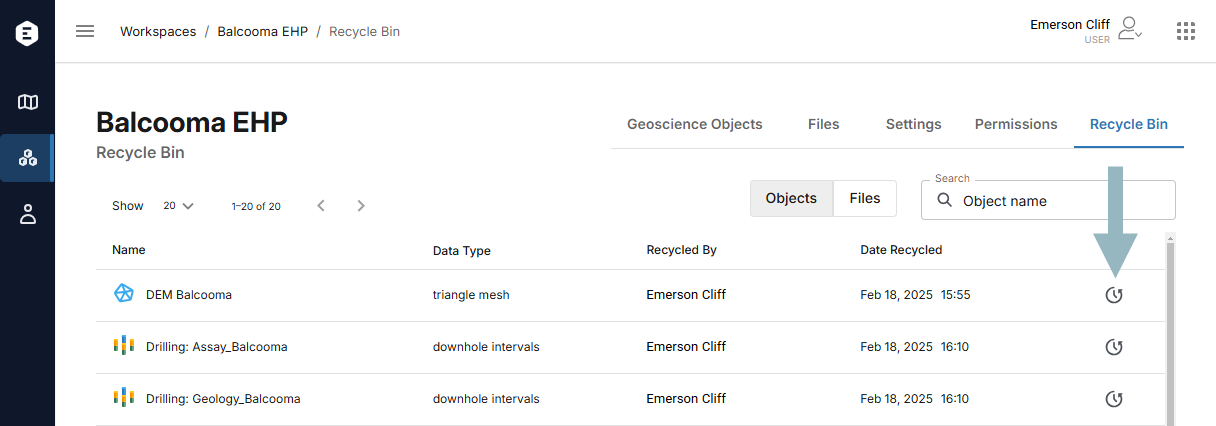The height and width of the screenshot is (426, 1216).
Task: Switch list to Files view
Action: 865,198
